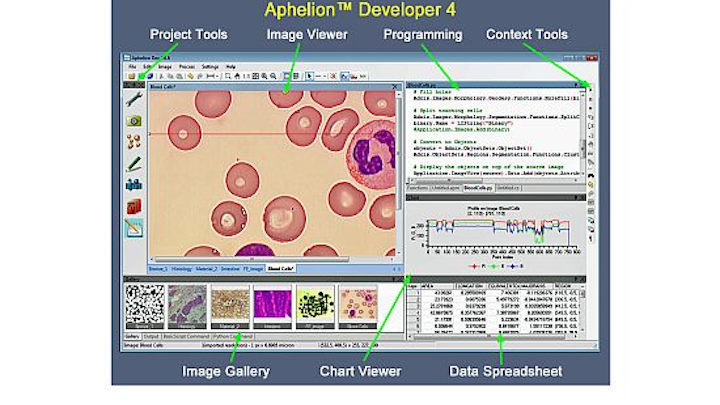
Task: Select the Blood Cells image tab
Action: 281,269
